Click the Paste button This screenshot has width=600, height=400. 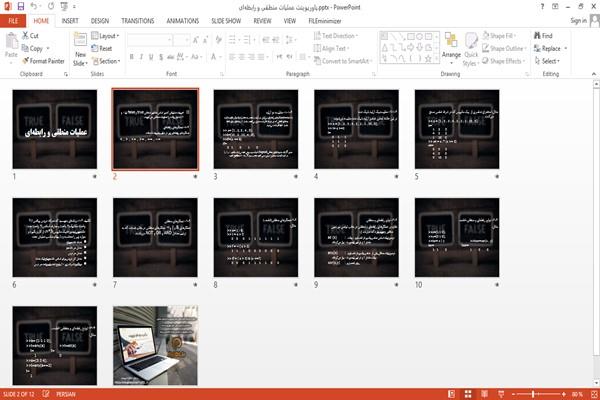11,46
